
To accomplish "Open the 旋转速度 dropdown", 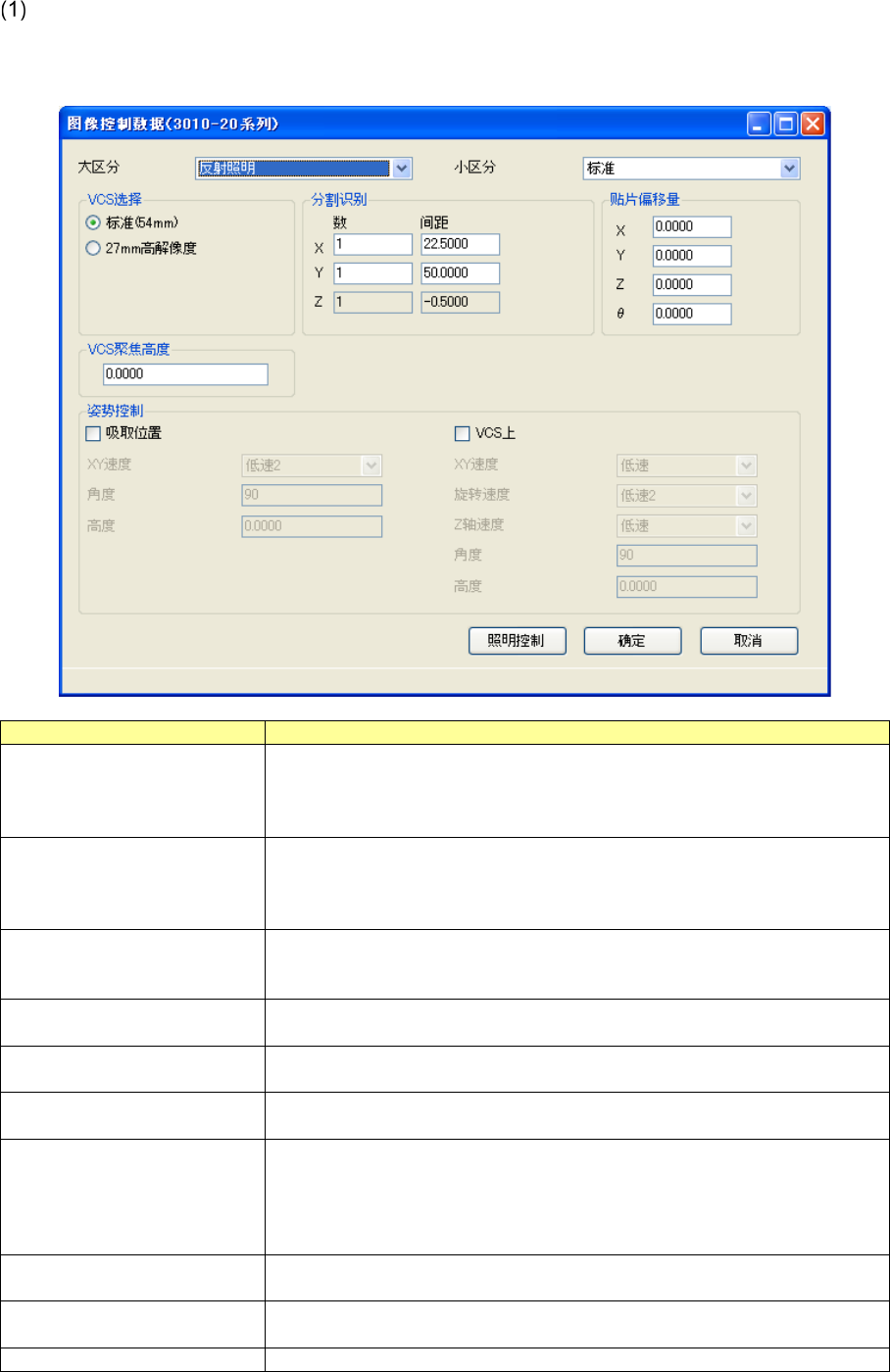I will tap(686, 496).
